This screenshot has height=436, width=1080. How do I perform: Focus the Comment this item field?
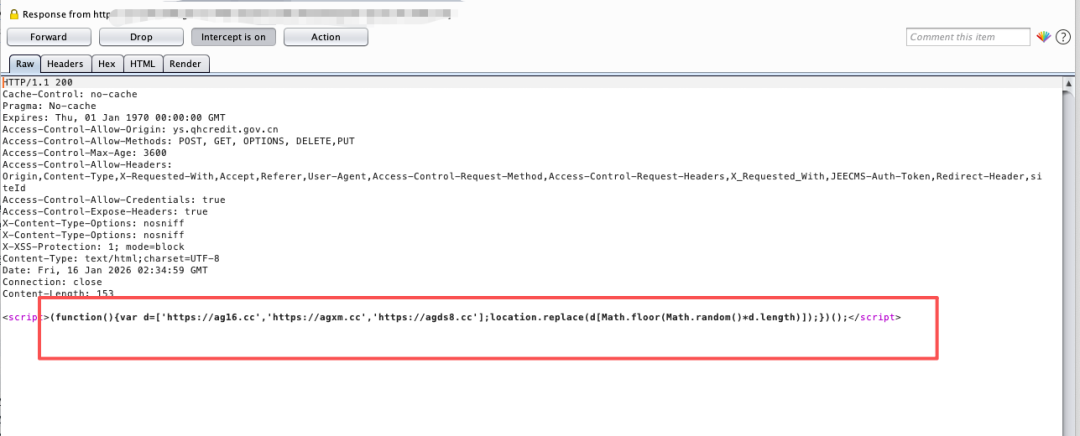click(968, 37)
